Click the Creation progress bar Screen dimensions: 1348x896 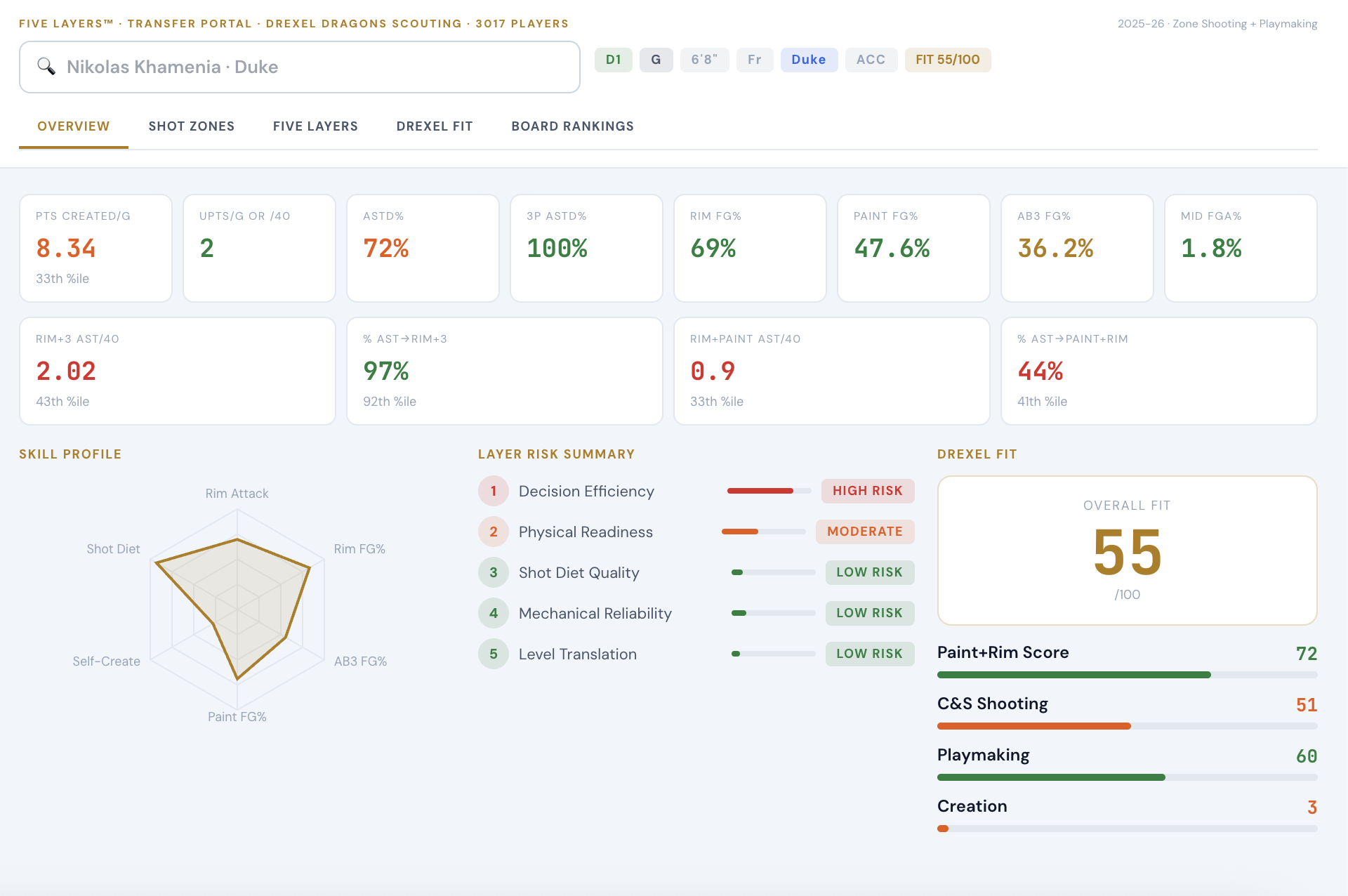click(x=1128, y=829)
